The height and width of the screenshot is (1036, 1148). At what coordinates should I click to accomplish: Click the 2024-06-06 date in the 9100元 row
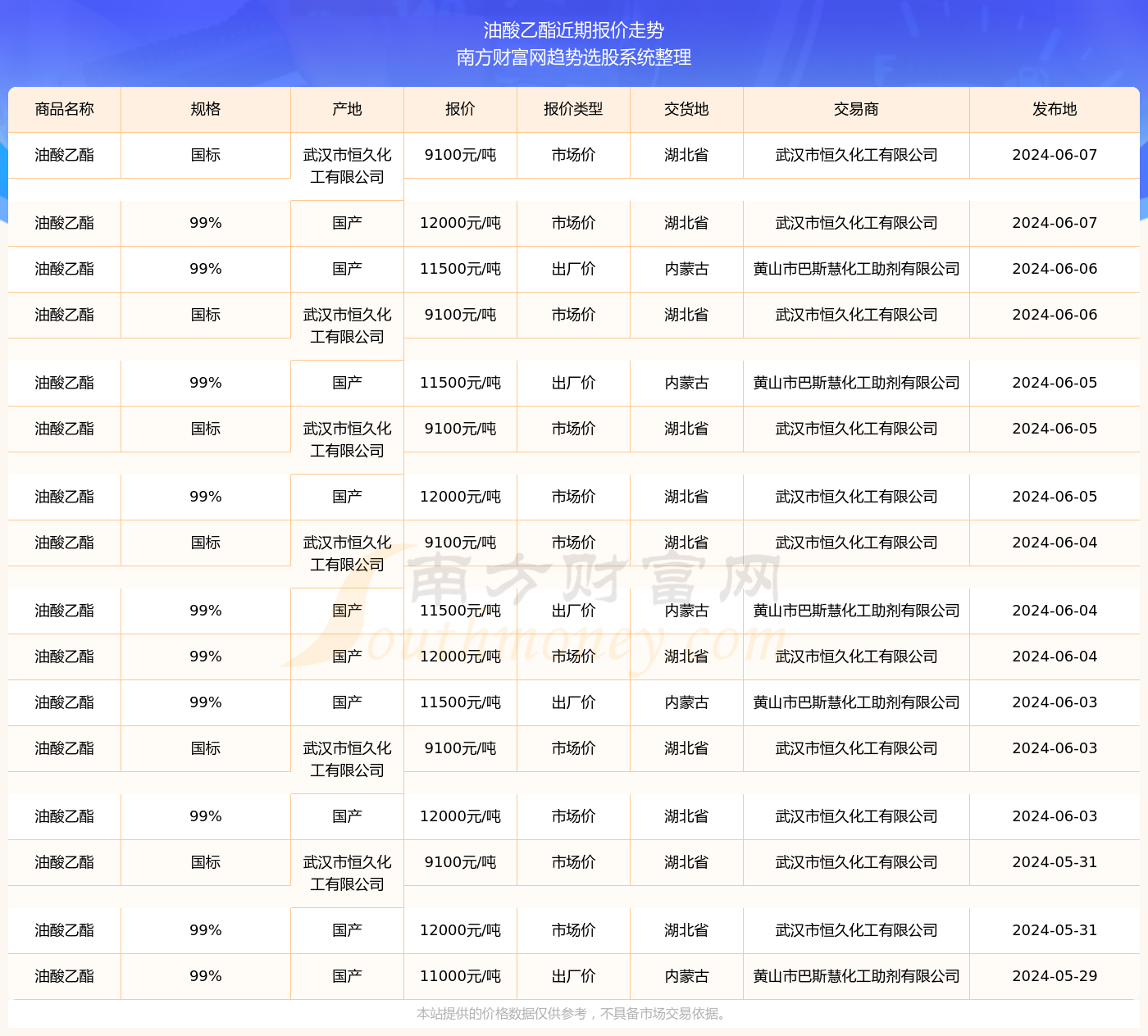point(1055,315)
